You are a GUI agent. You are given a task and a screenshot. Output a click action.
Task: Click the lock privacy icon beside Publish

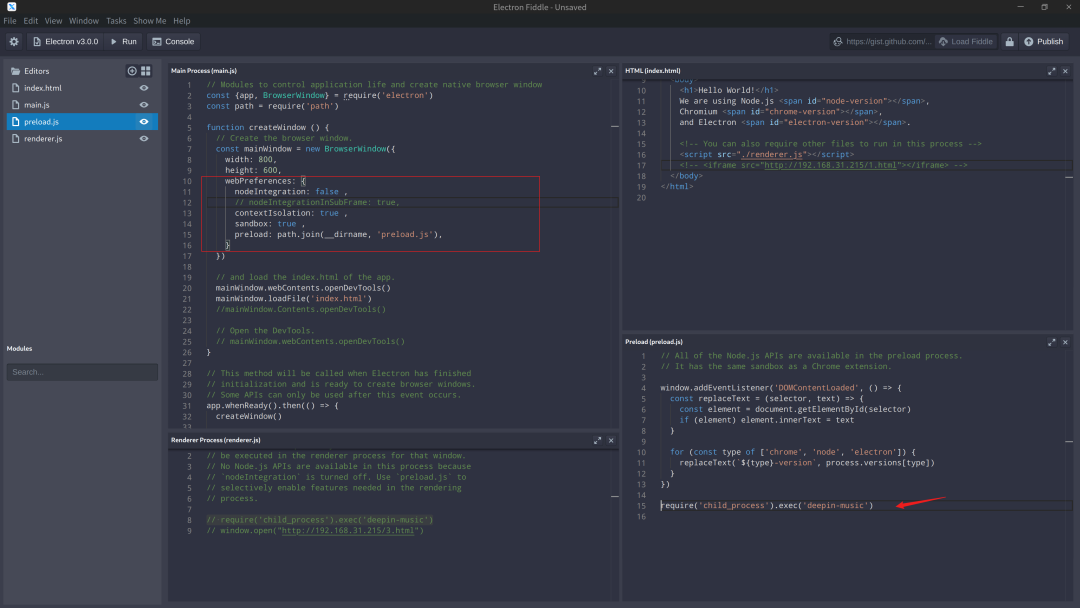tap(1009, 41)
